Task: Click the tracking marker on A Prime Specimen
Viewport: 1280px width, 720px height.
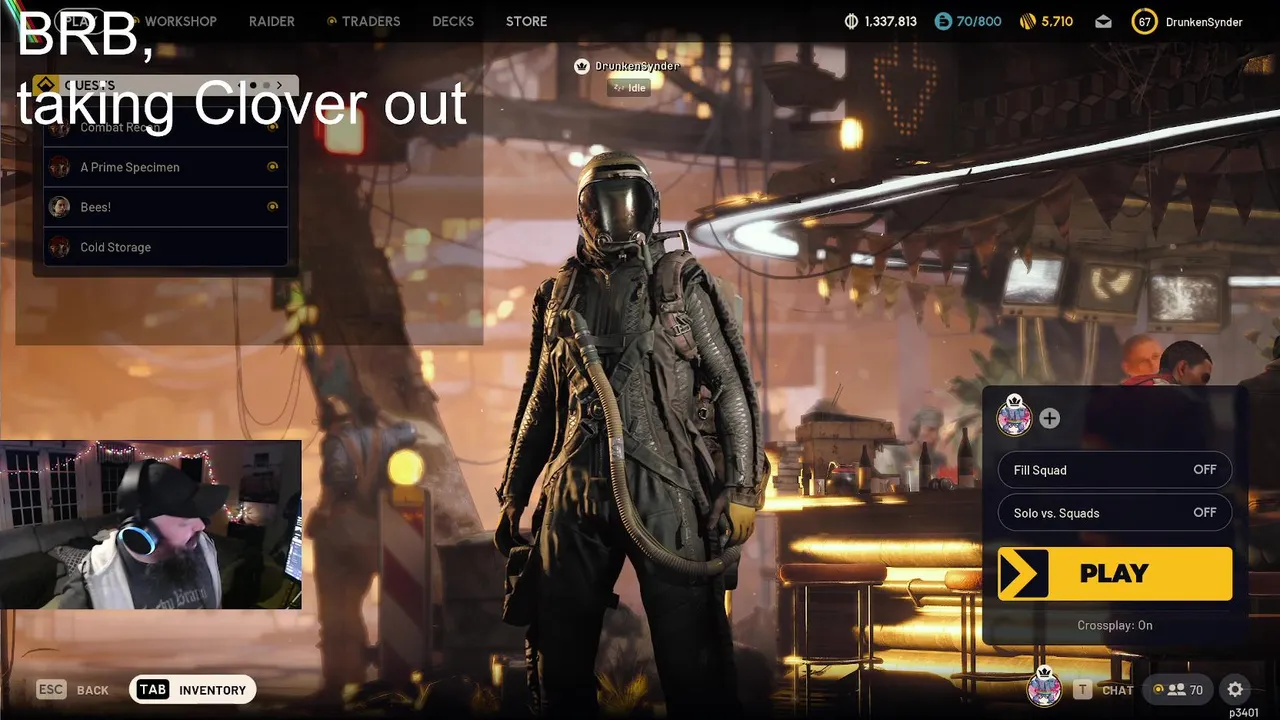Action: pyautogui.click(x=272, y=167)
